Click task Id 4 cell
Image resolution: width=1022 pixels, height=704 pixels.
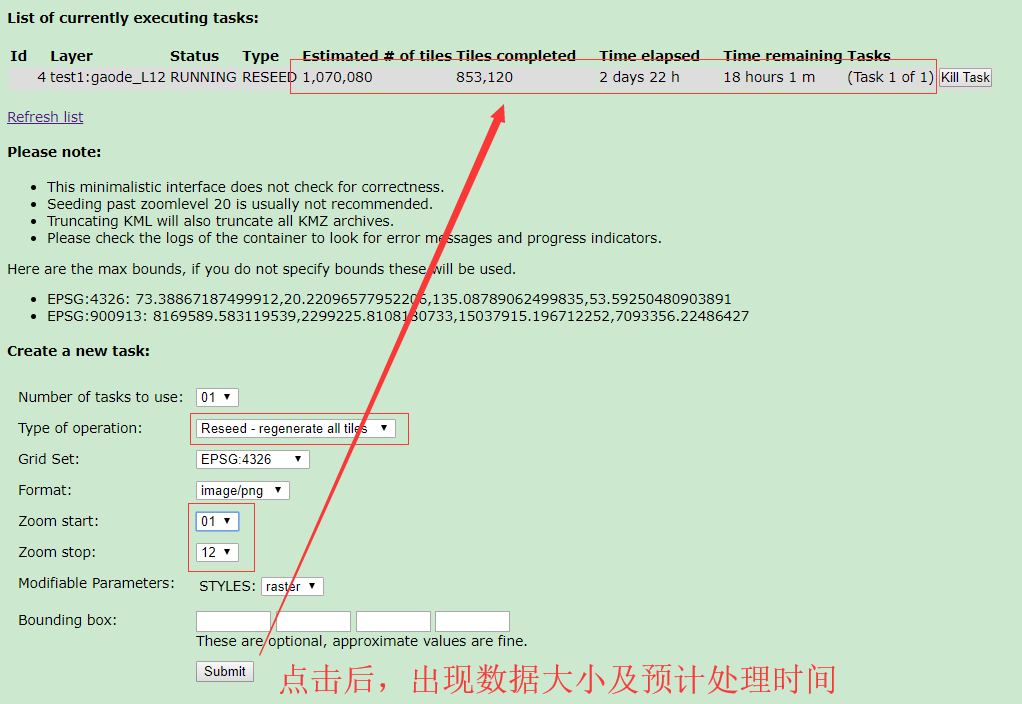(x=42, y=77)
